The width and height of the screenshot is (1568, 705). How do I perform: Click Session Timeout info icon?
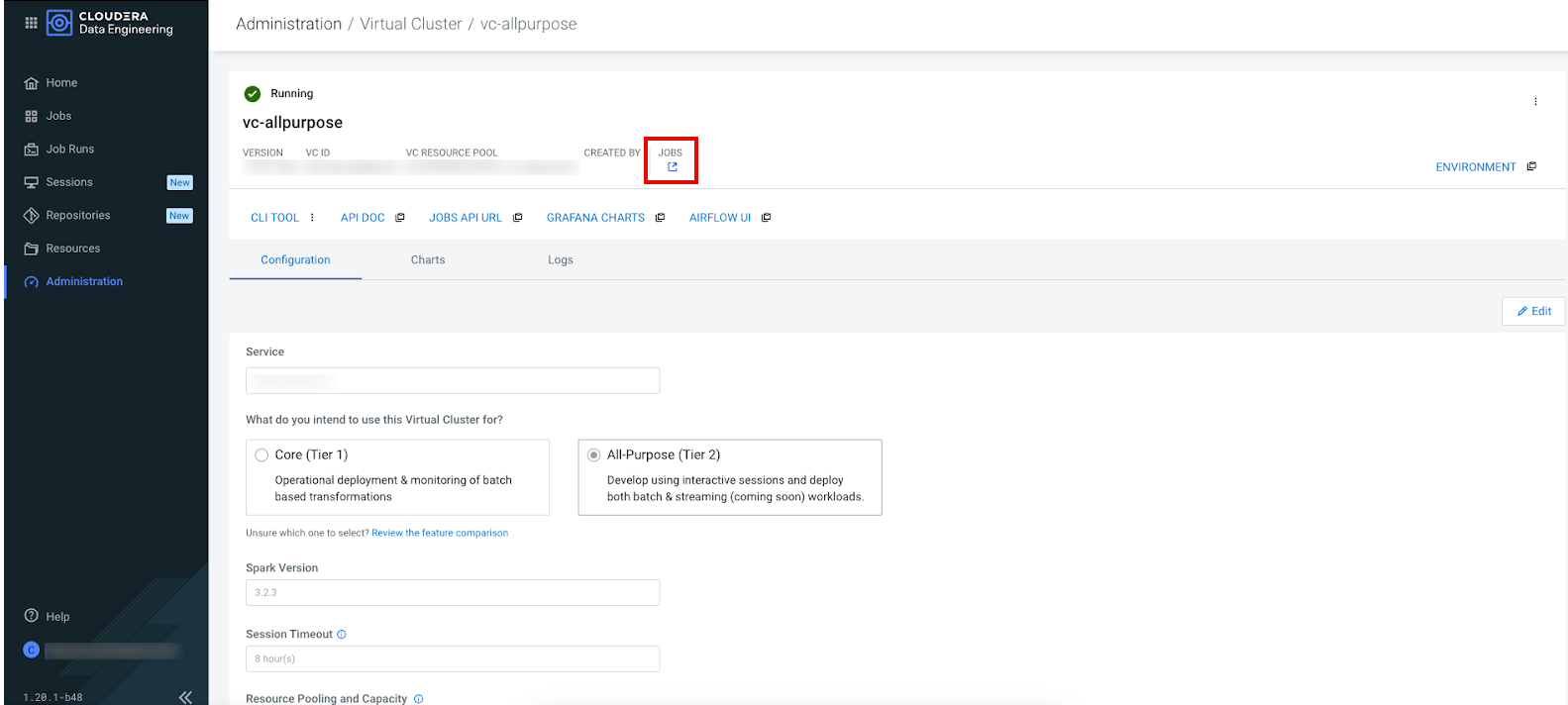click(x=342, y=635)
